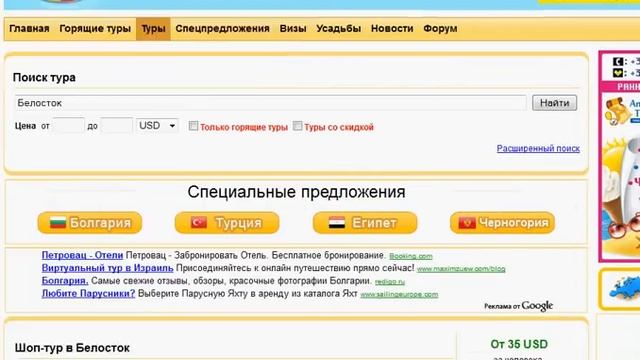Go to Горящие туры section
The width and height of the screenshot is (640, 360).
(x=95, y=29)
